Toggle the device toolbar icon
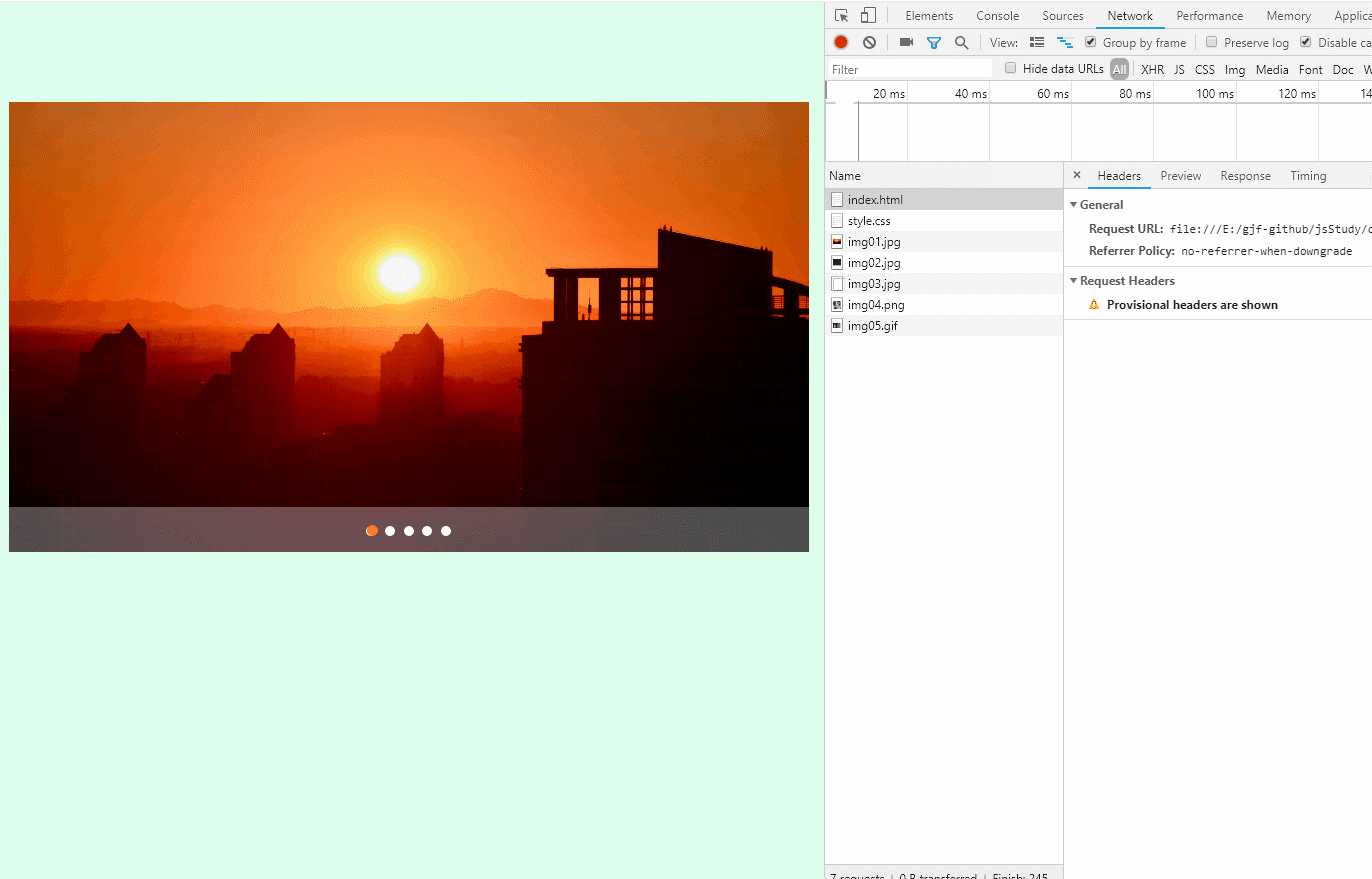 867,15
